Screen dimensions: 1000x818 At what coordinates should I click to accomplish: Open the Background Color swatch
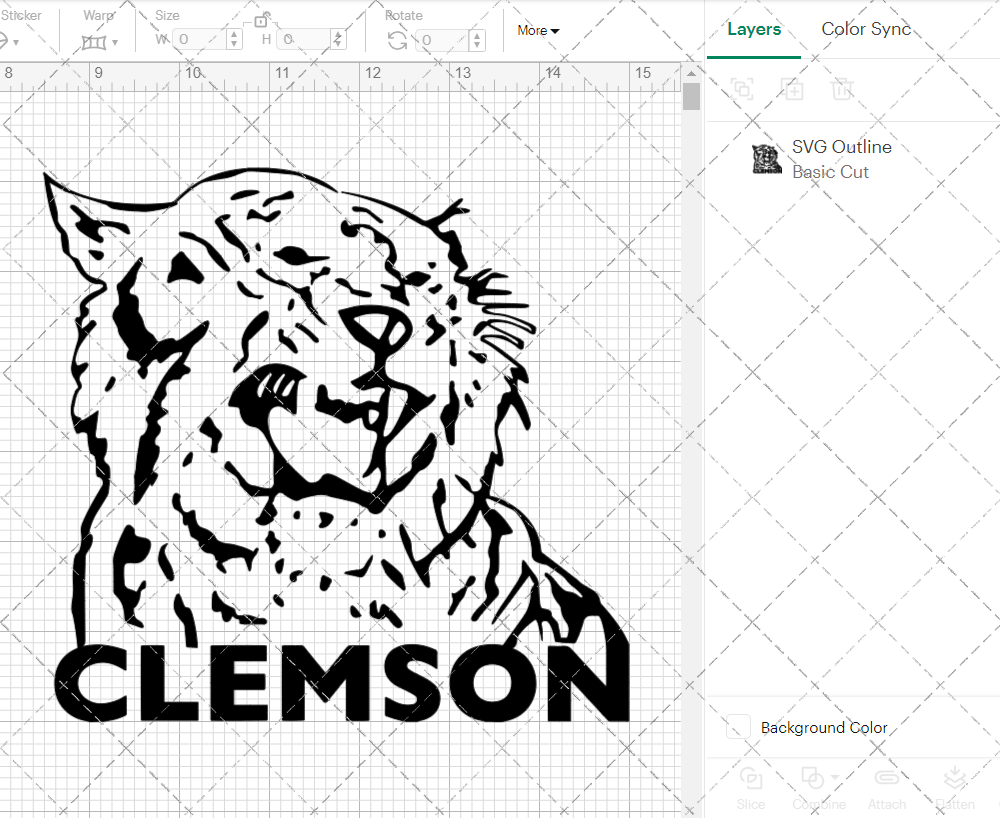tap(737, 728)
